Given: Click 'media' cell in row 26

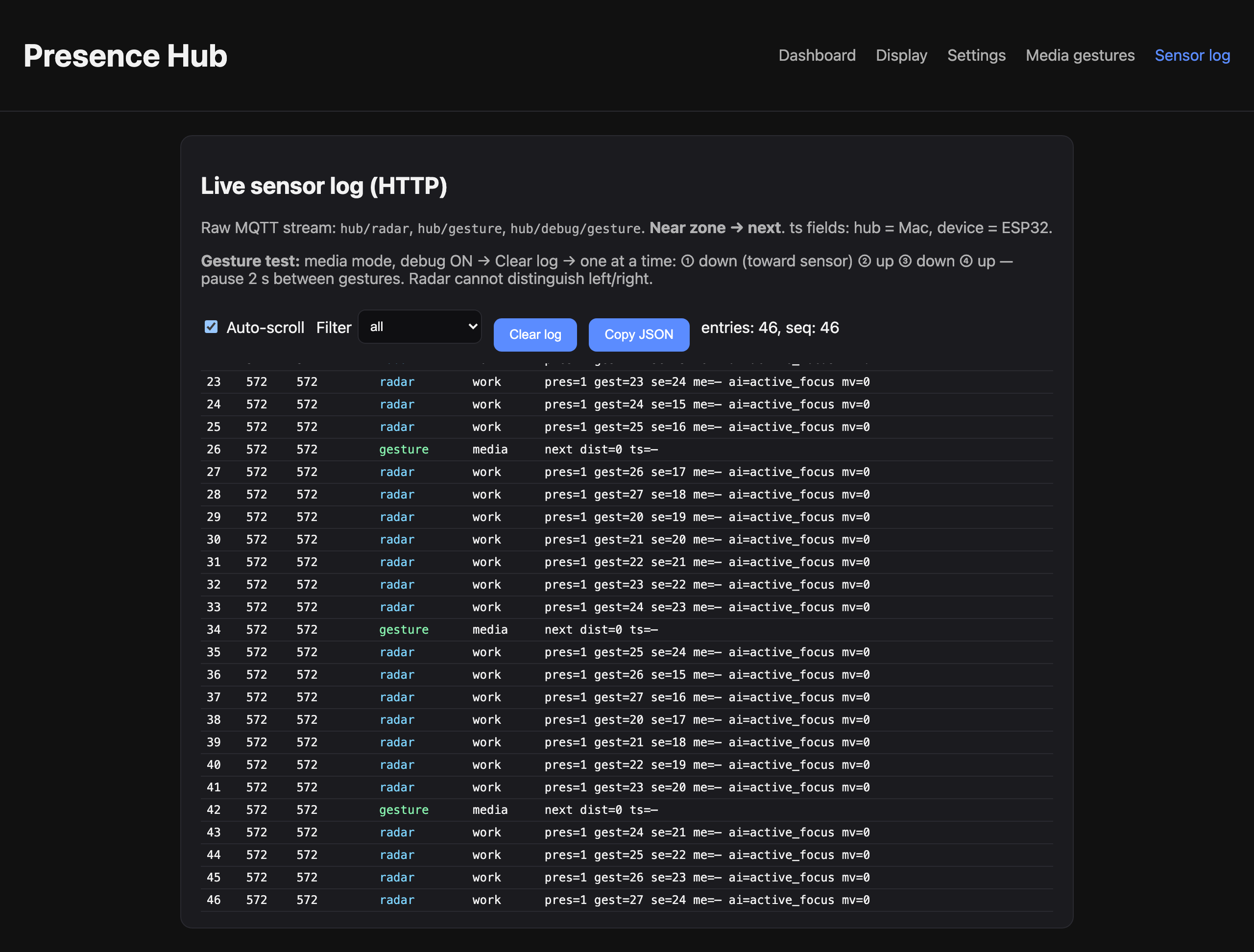Looking at the screenshot, I should click(x=490, y=450).
